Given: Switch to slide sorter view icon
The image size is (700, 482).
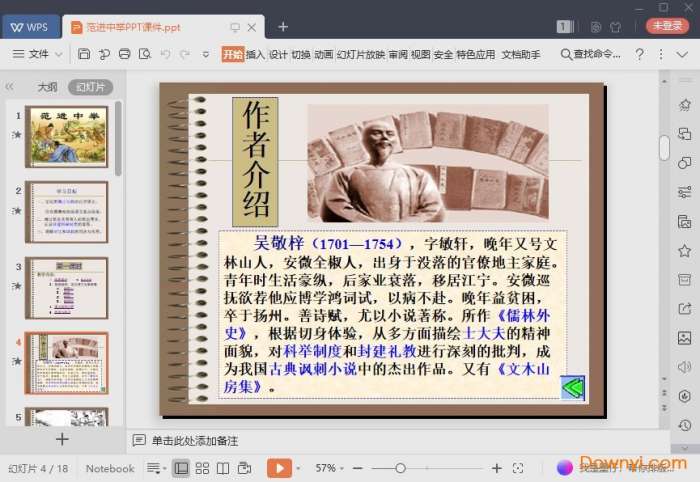Looking at the screenshot, I should click(202, 468).
